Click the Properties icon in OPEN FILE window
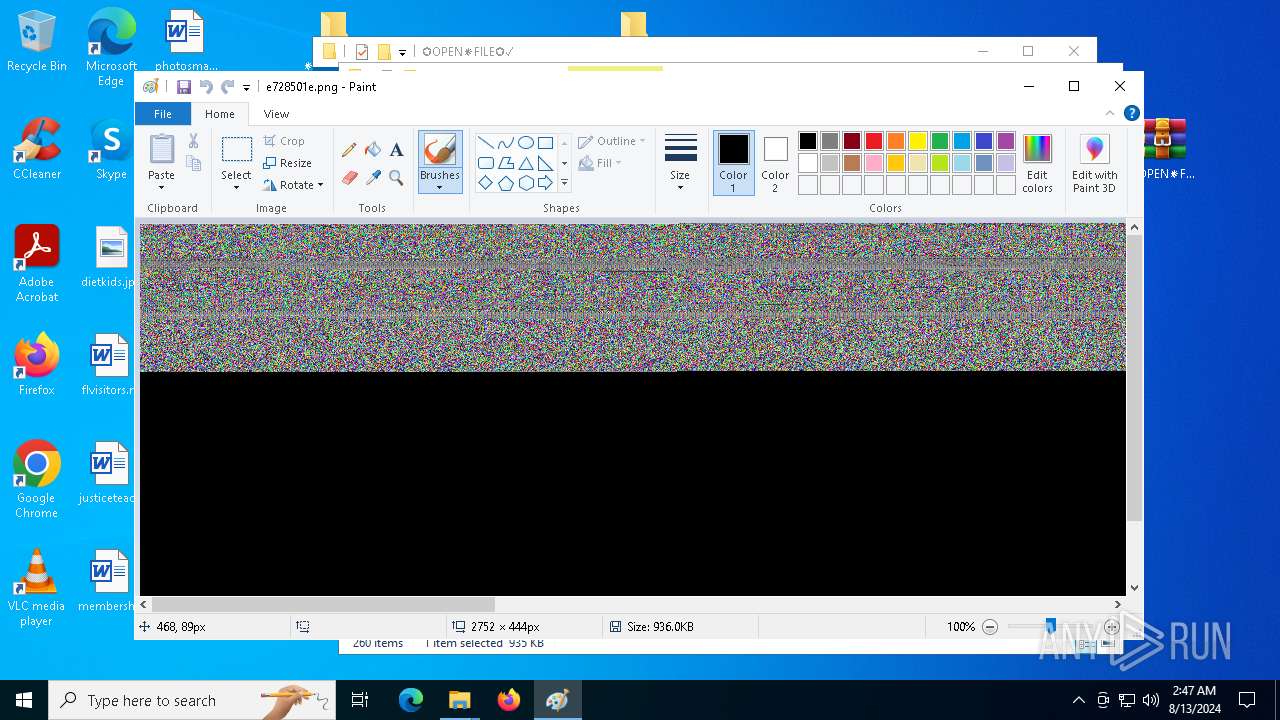1280x720 pixels. click(362, 52)
